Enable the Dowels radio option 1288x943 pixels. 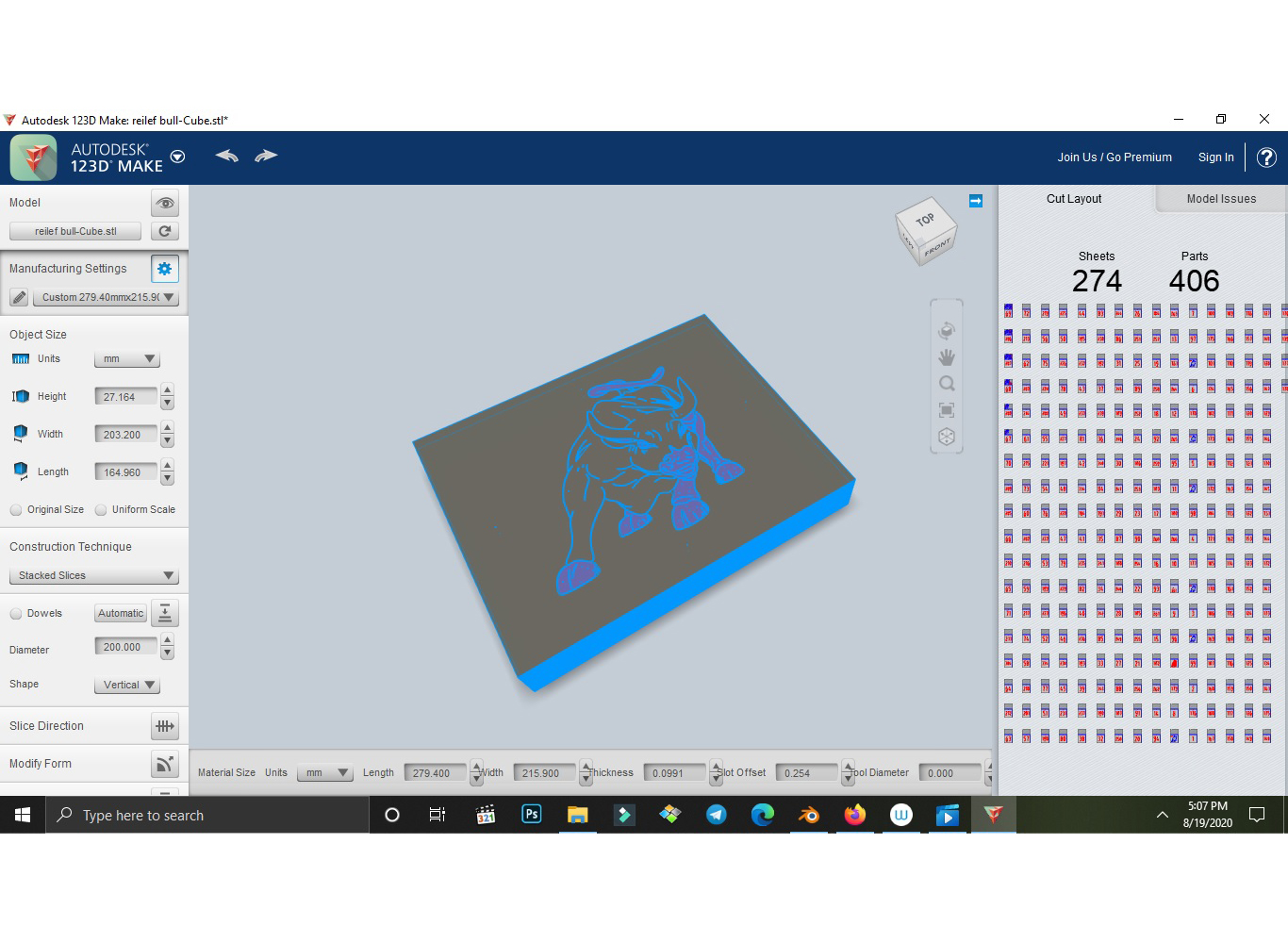16,614
